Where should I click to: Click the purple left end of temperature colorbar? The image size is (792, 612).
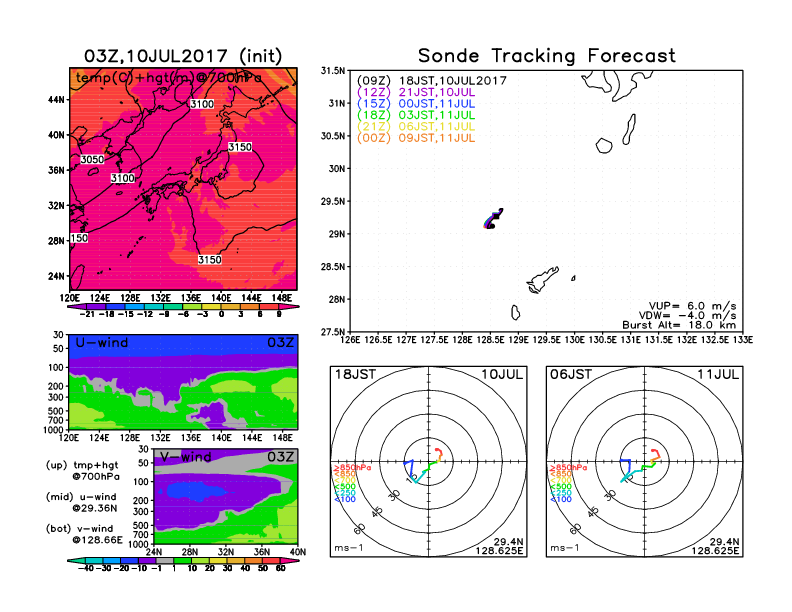[77, 306]
